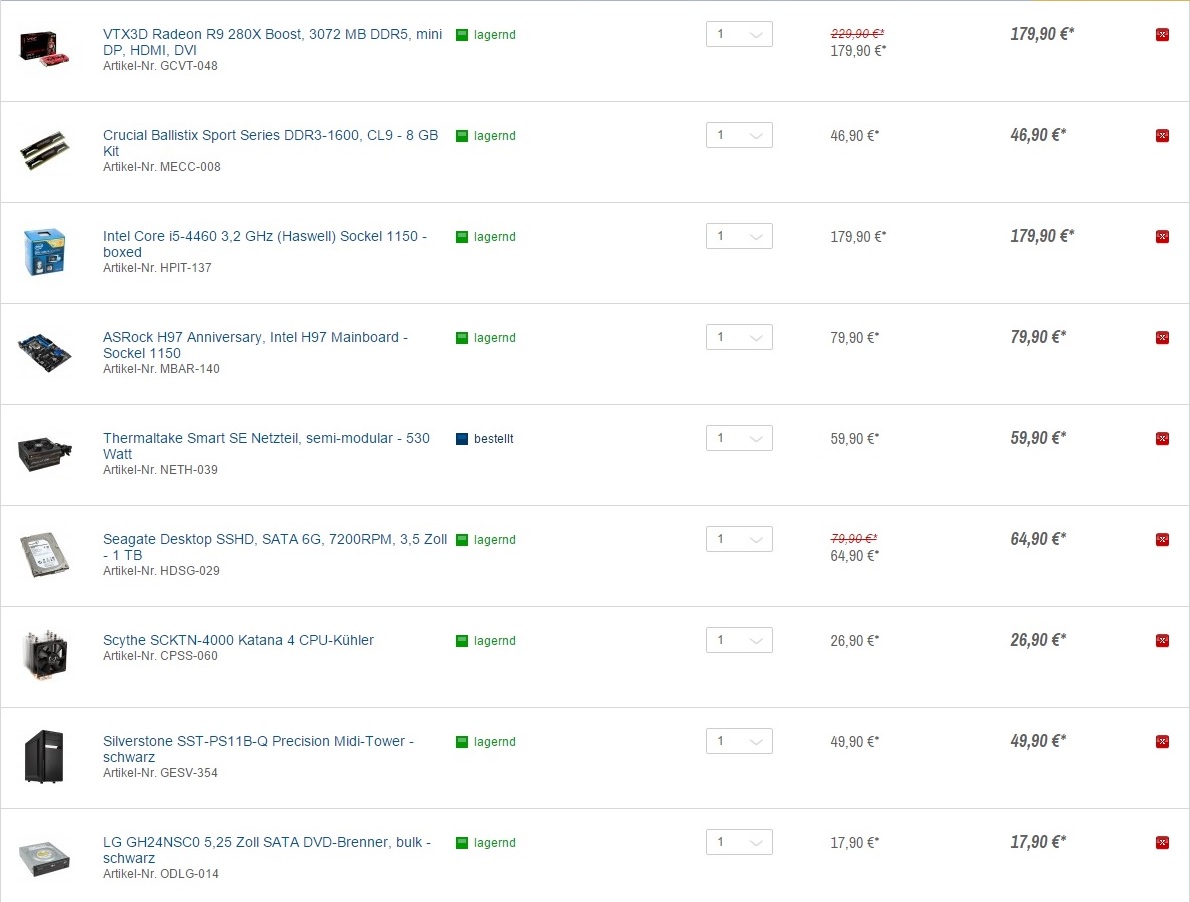The height and width of the screenshot is (902, 1190).
Task: Remove ASRock H97 Anniversary mainboard item
Action: tap(1162, 338)
